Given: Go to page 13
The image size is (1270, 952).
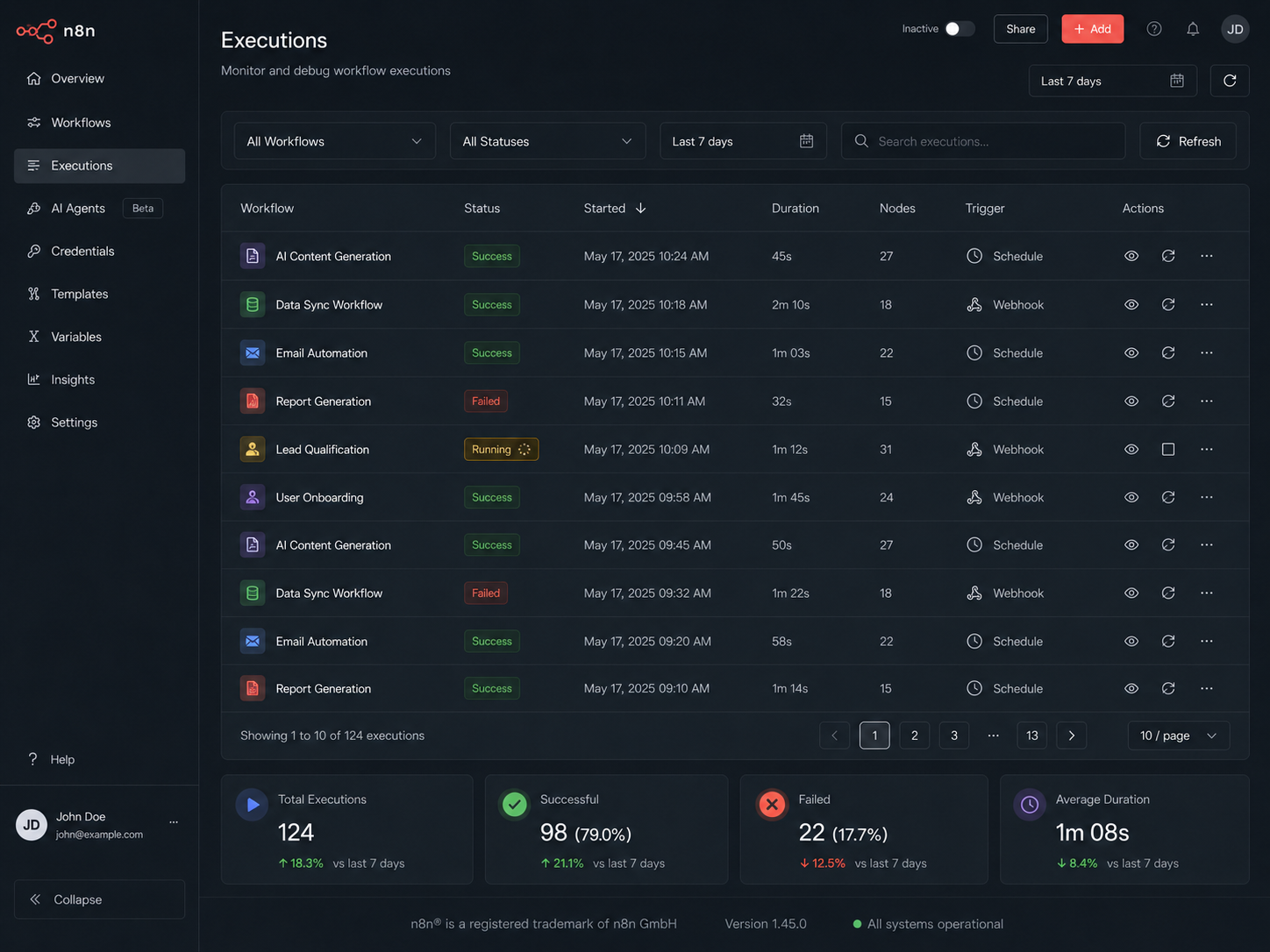Looking at the screenshot, I should (1031, 735).
